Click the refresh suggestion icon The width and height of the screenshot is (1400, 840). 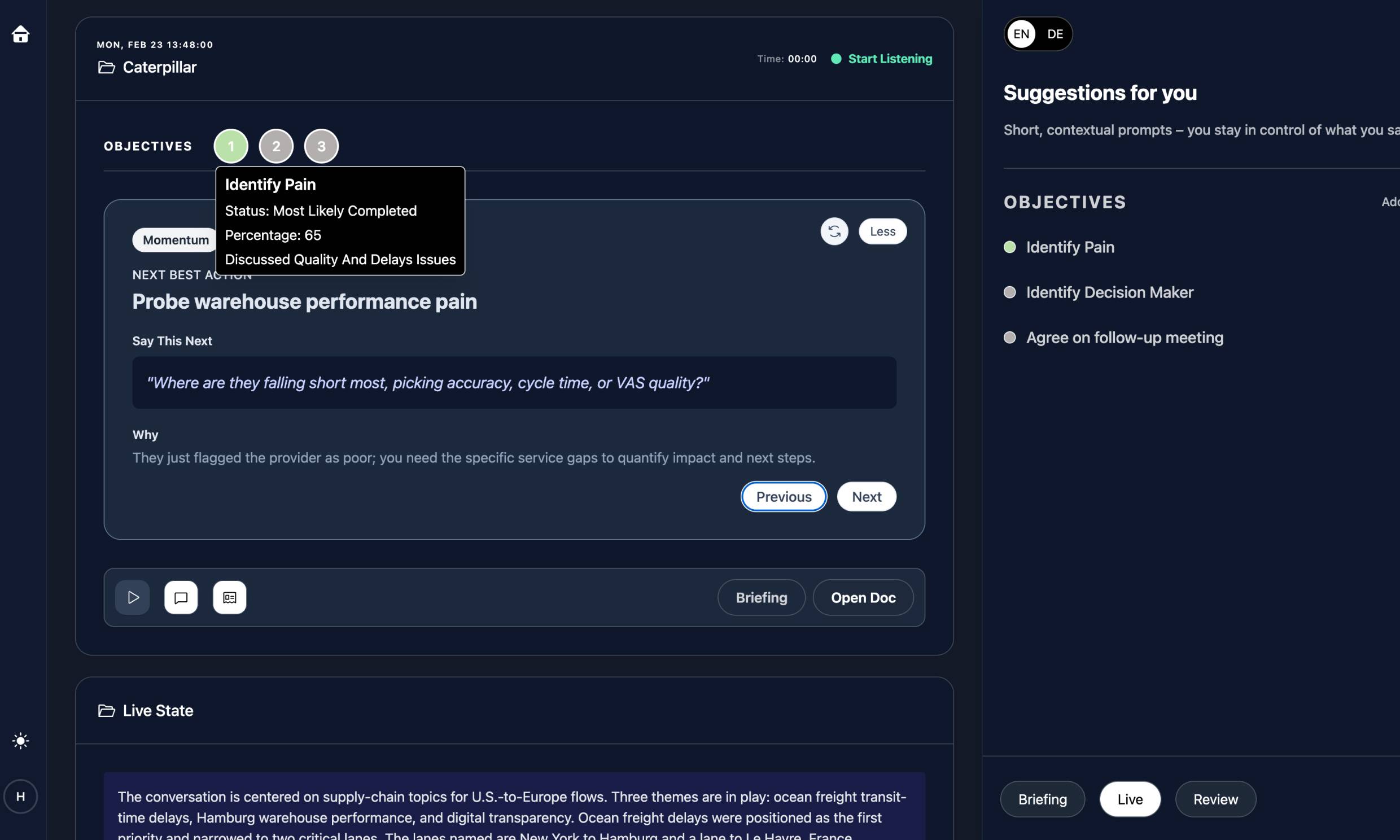tap(834, 231)
